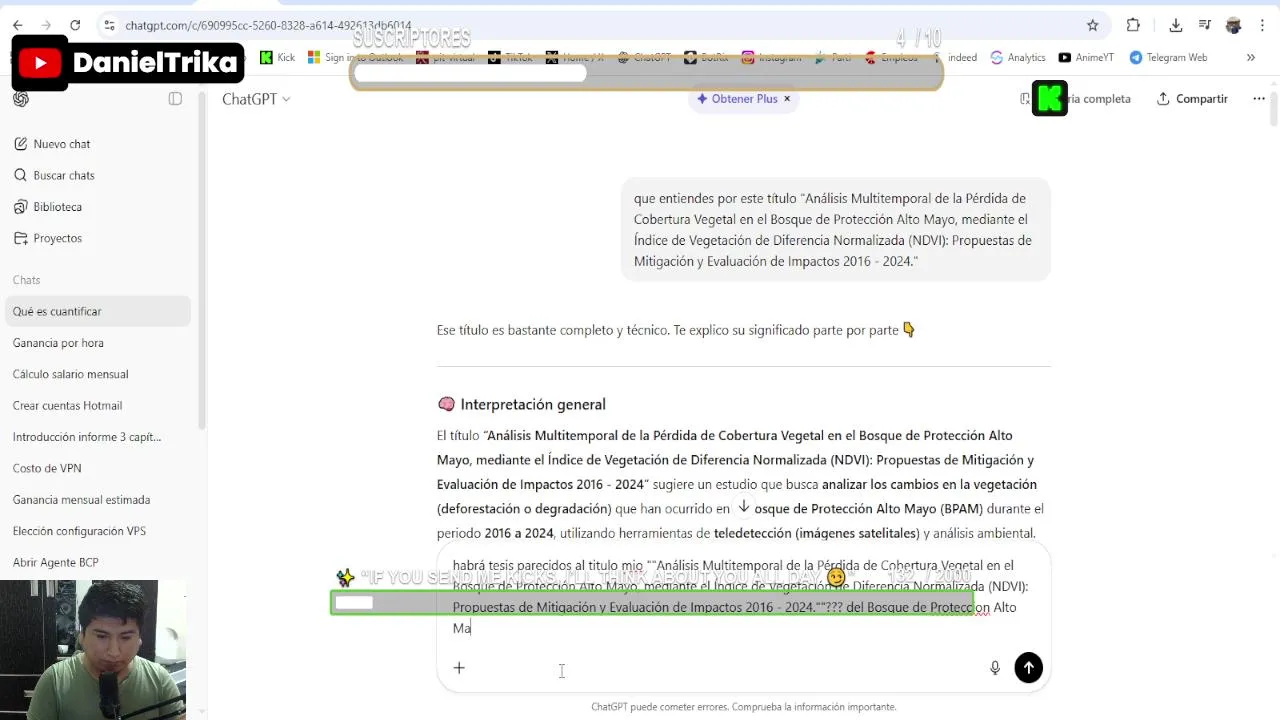Go back with the browser back arrow
The image size is (1280, 720).
click(17, 25)
